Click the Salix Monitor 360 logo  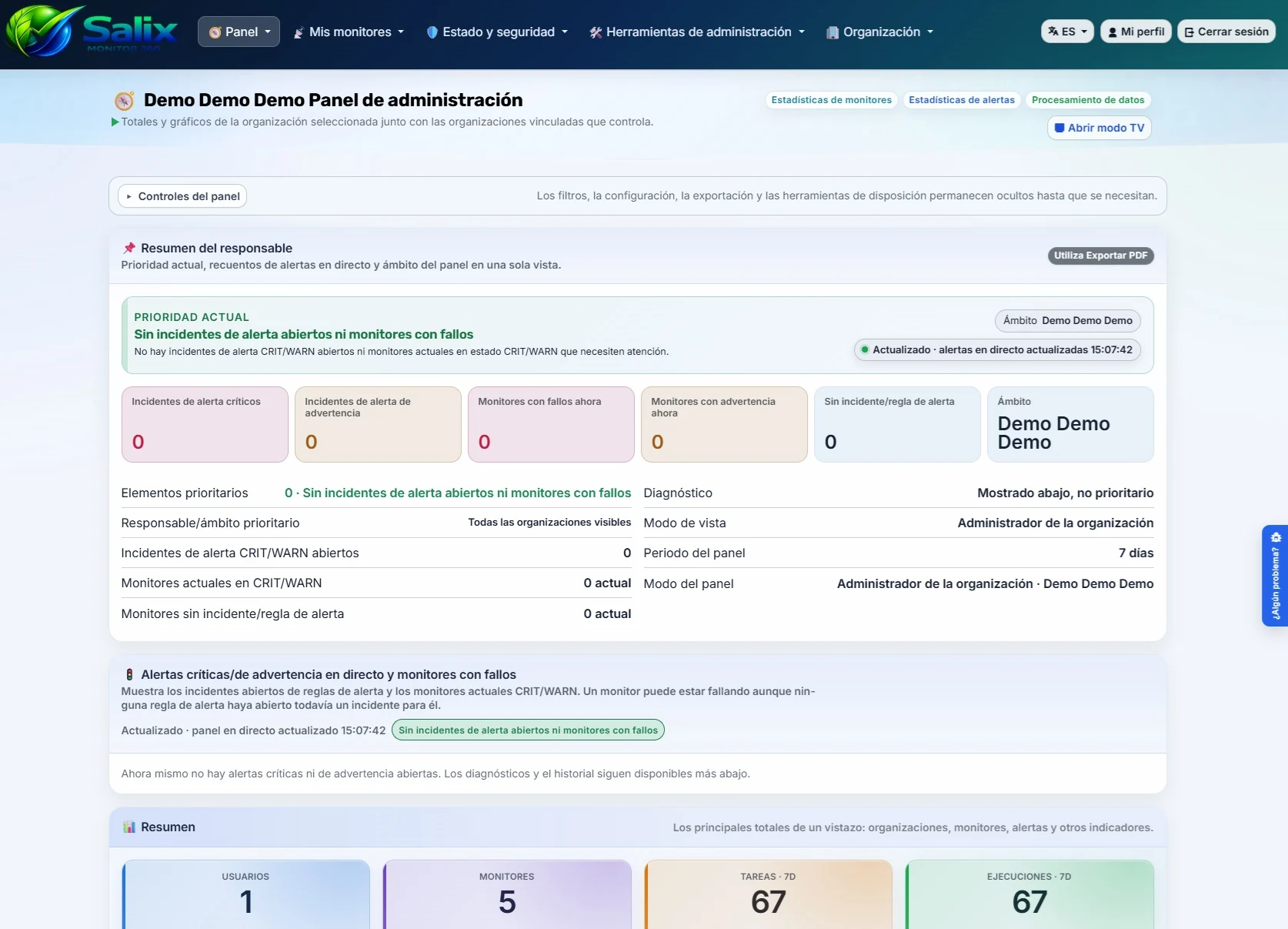tap(92, 32)
